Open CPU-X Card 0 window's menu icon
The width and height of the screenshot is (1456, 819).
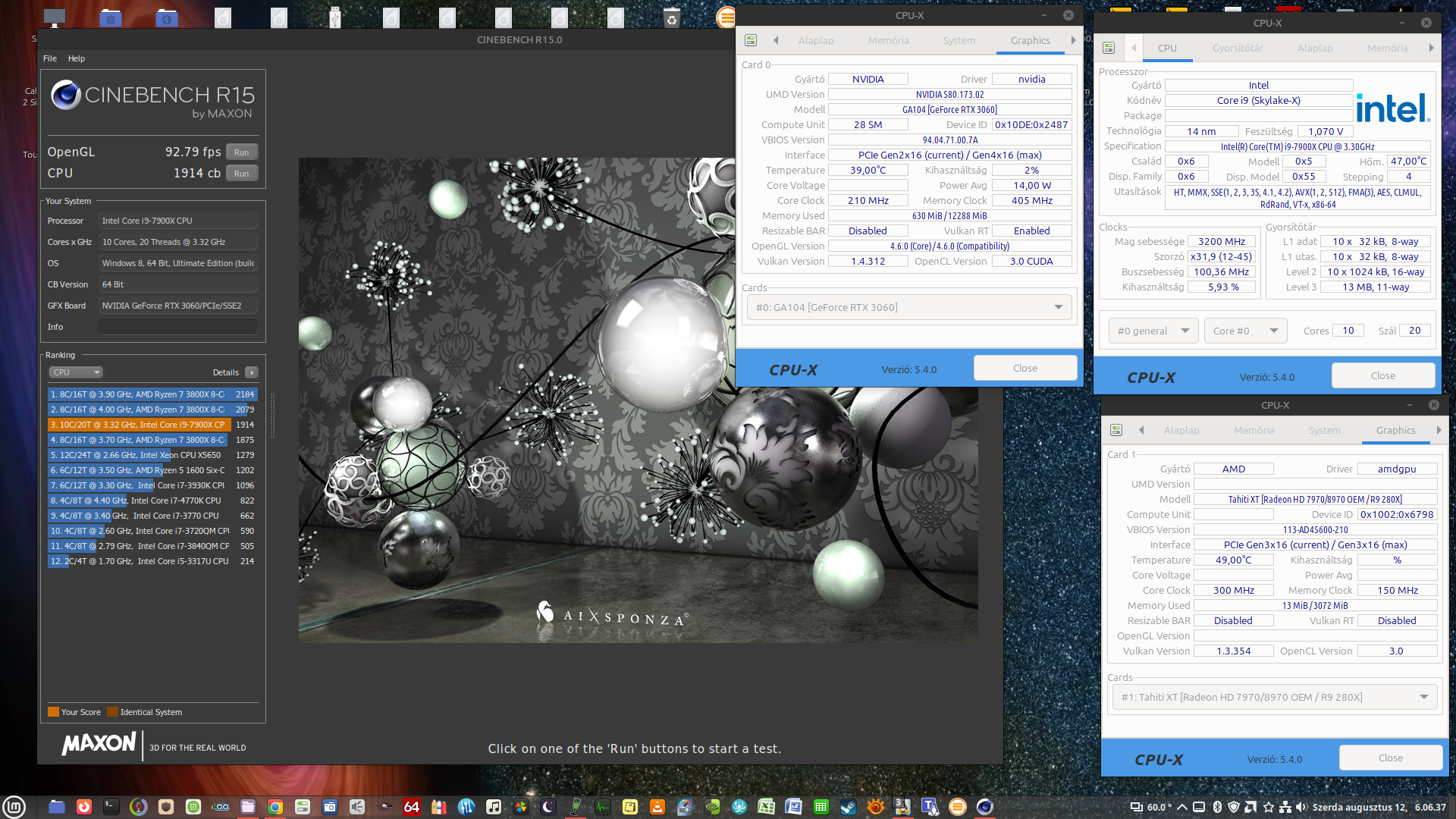tap(751, 40)
